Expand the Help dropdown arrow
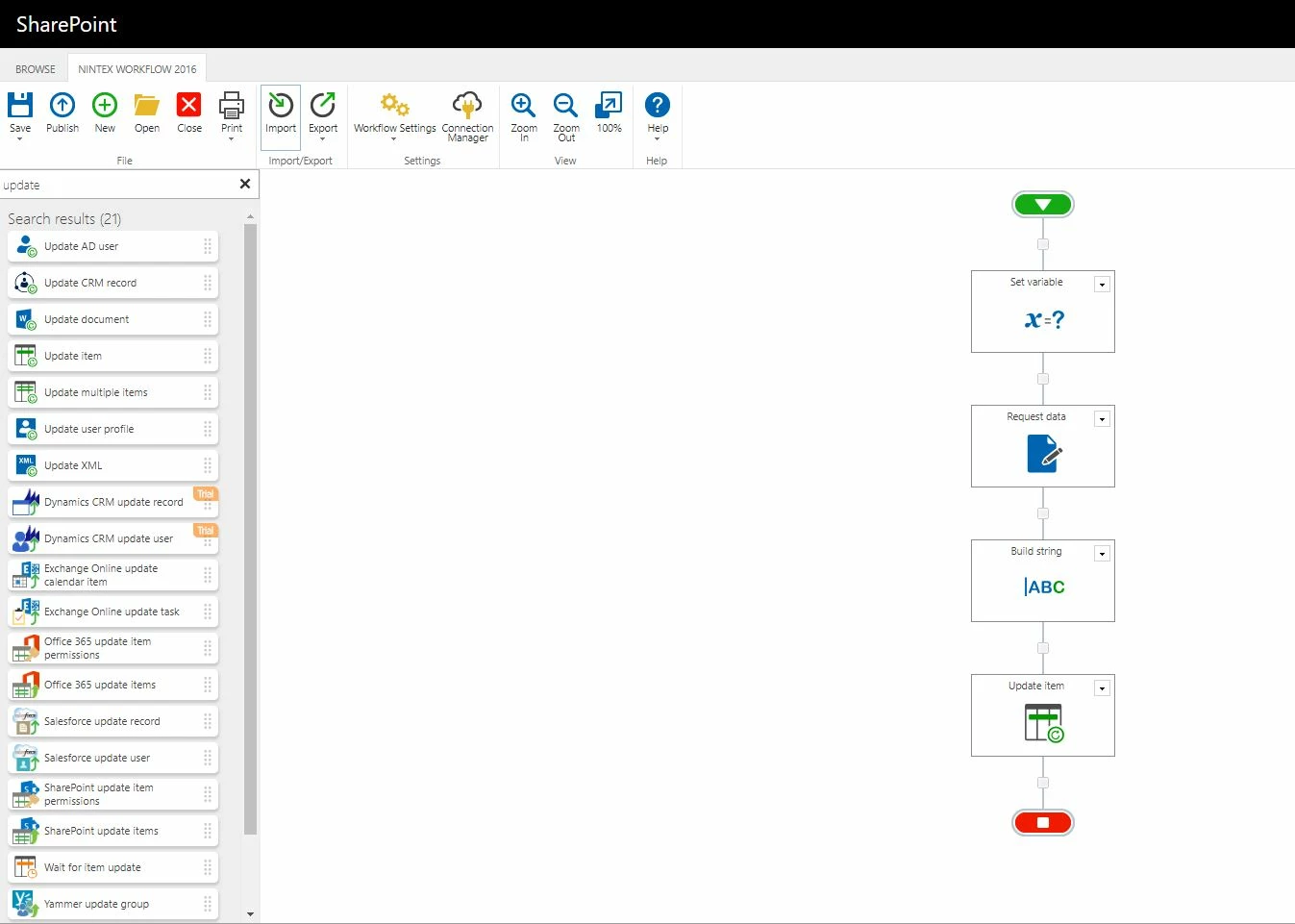Viewport: 1295px width, 924px height. click(658, 139)
